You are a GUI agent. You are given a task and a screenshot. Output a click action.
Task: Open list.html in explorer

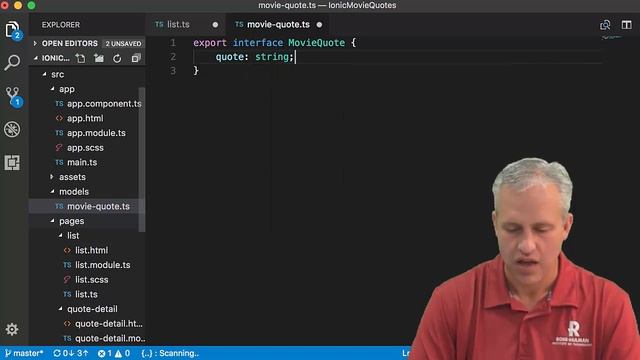point(91,250)
